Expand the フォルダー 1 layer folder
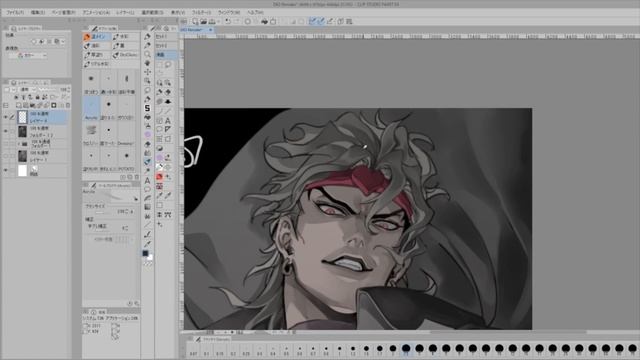The image size is (640, 360). tap(19, 144)
